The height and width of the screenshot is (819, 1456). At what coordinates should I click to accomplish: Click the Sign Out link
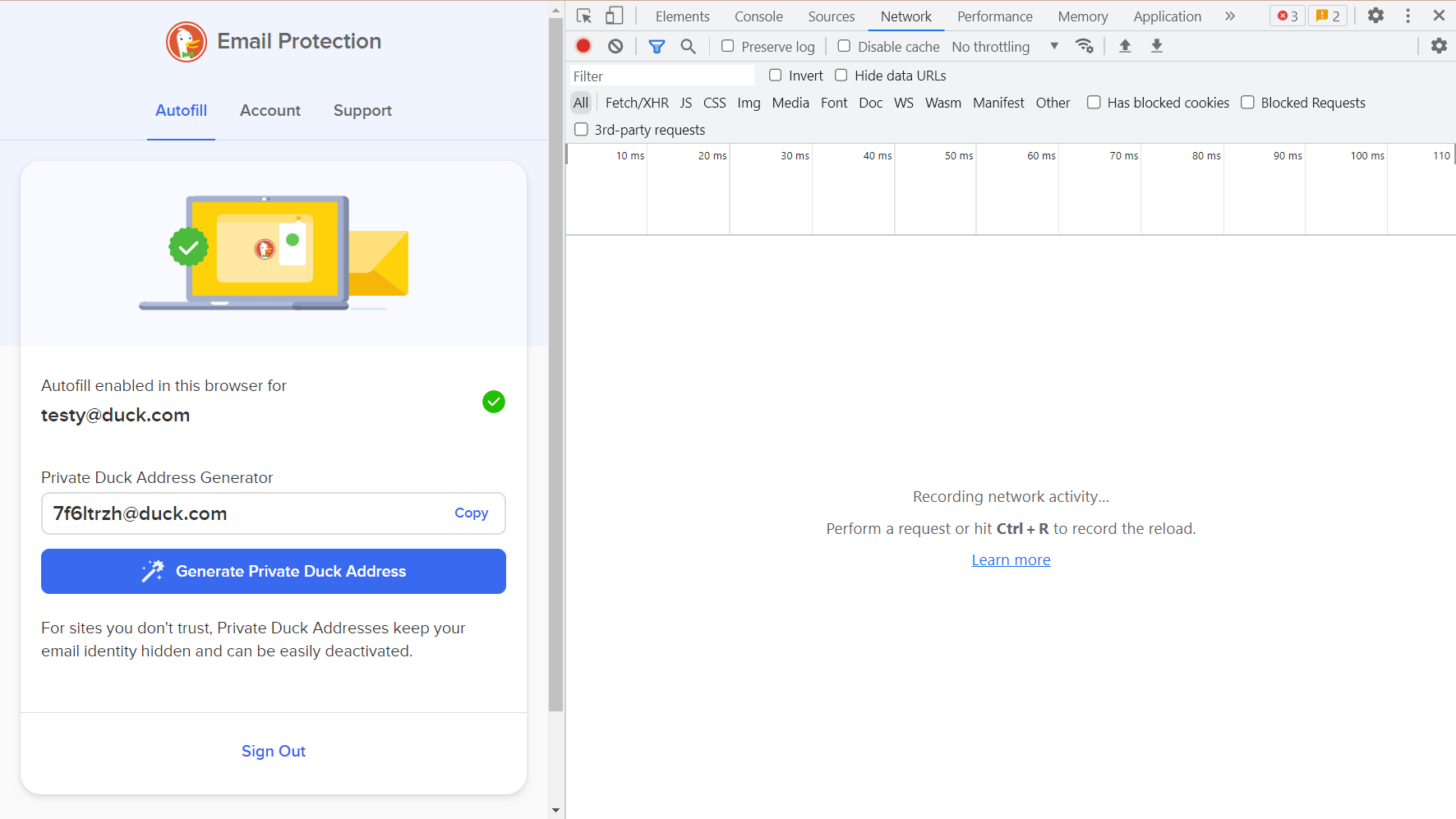[274, 751]
